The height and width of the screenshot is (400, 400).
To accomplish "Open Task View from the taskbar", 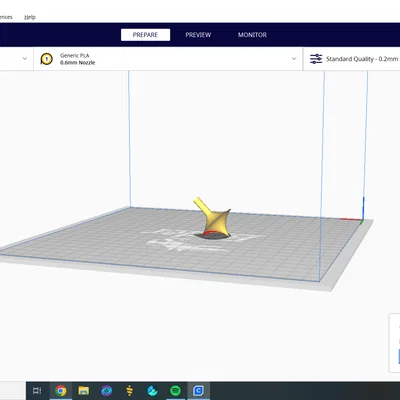I will [x=37, y=390].
